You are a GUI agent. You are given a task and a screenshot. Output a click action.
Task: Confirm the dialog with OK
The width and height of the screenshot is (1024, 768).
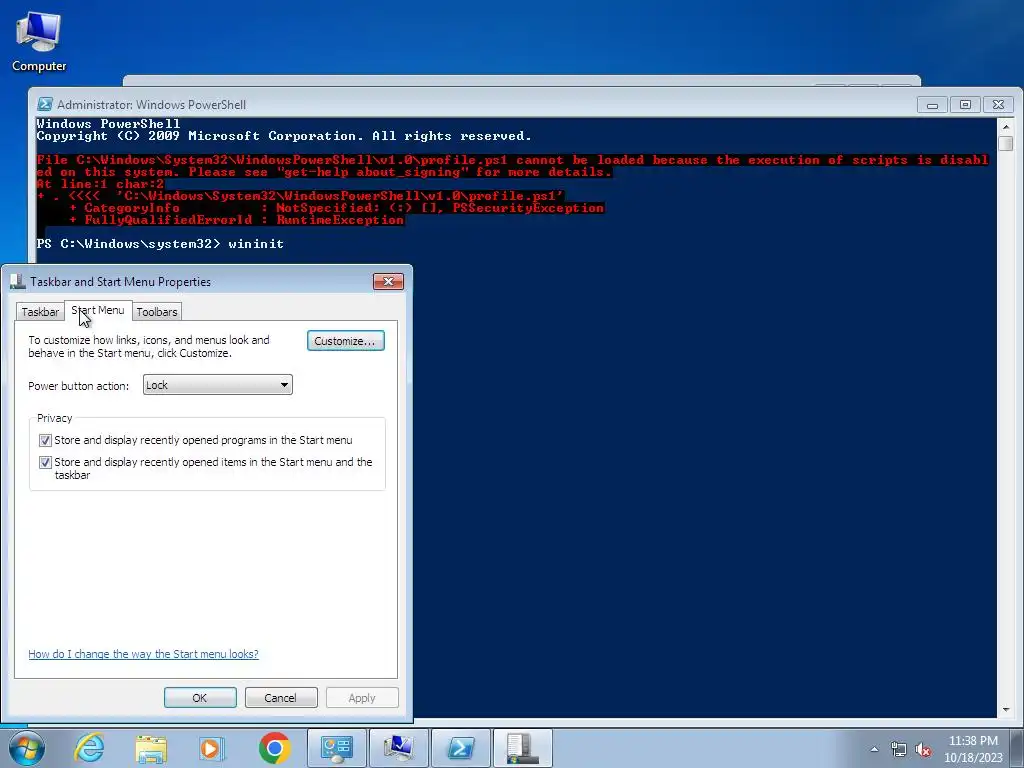200,697
